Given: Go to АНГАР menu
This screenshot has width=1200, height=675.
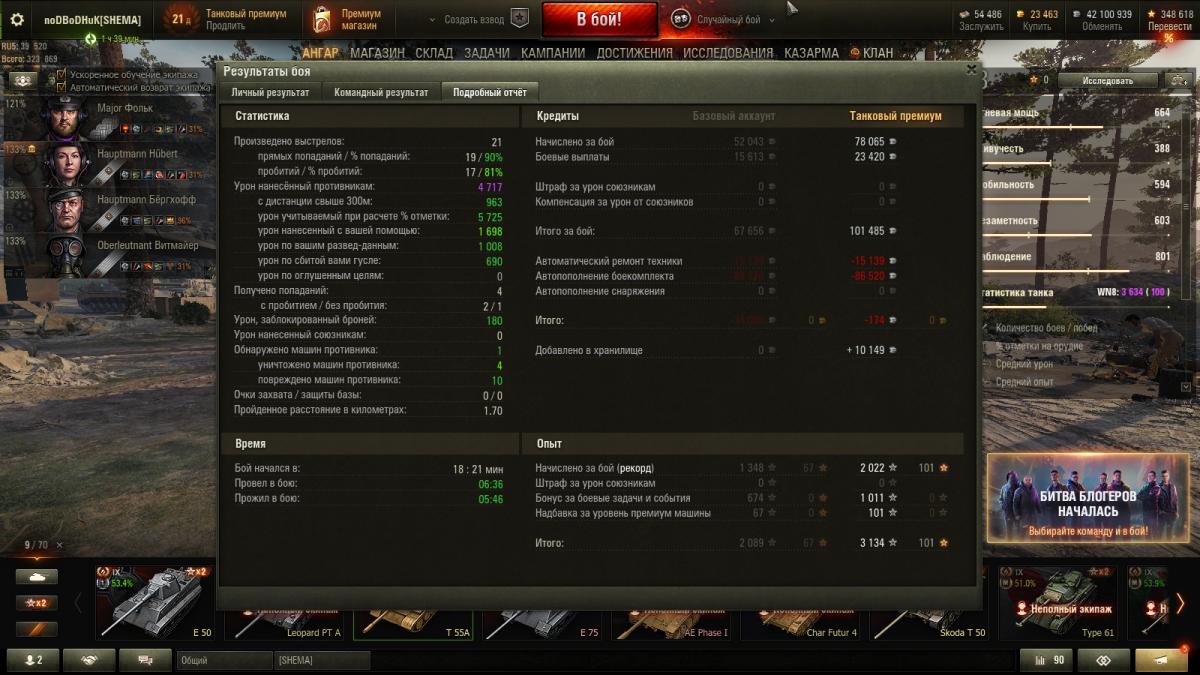Looking at the screenshot, I should click(321, 53).
